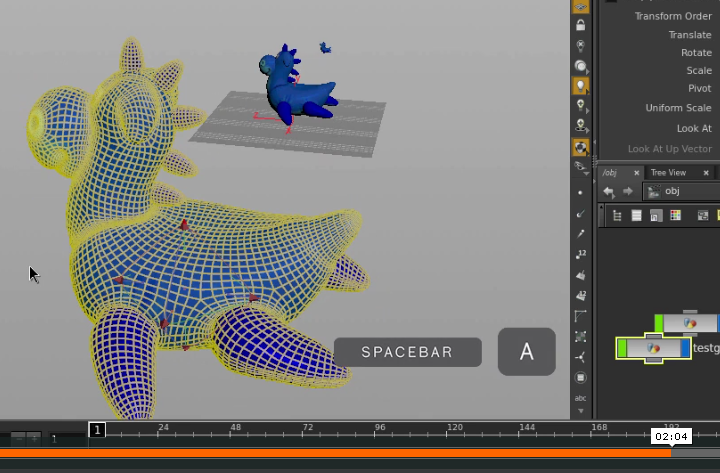Switch to the /obj network tab
The height and width of the screenshot is (473, 720).
click(x=610, y=173)
